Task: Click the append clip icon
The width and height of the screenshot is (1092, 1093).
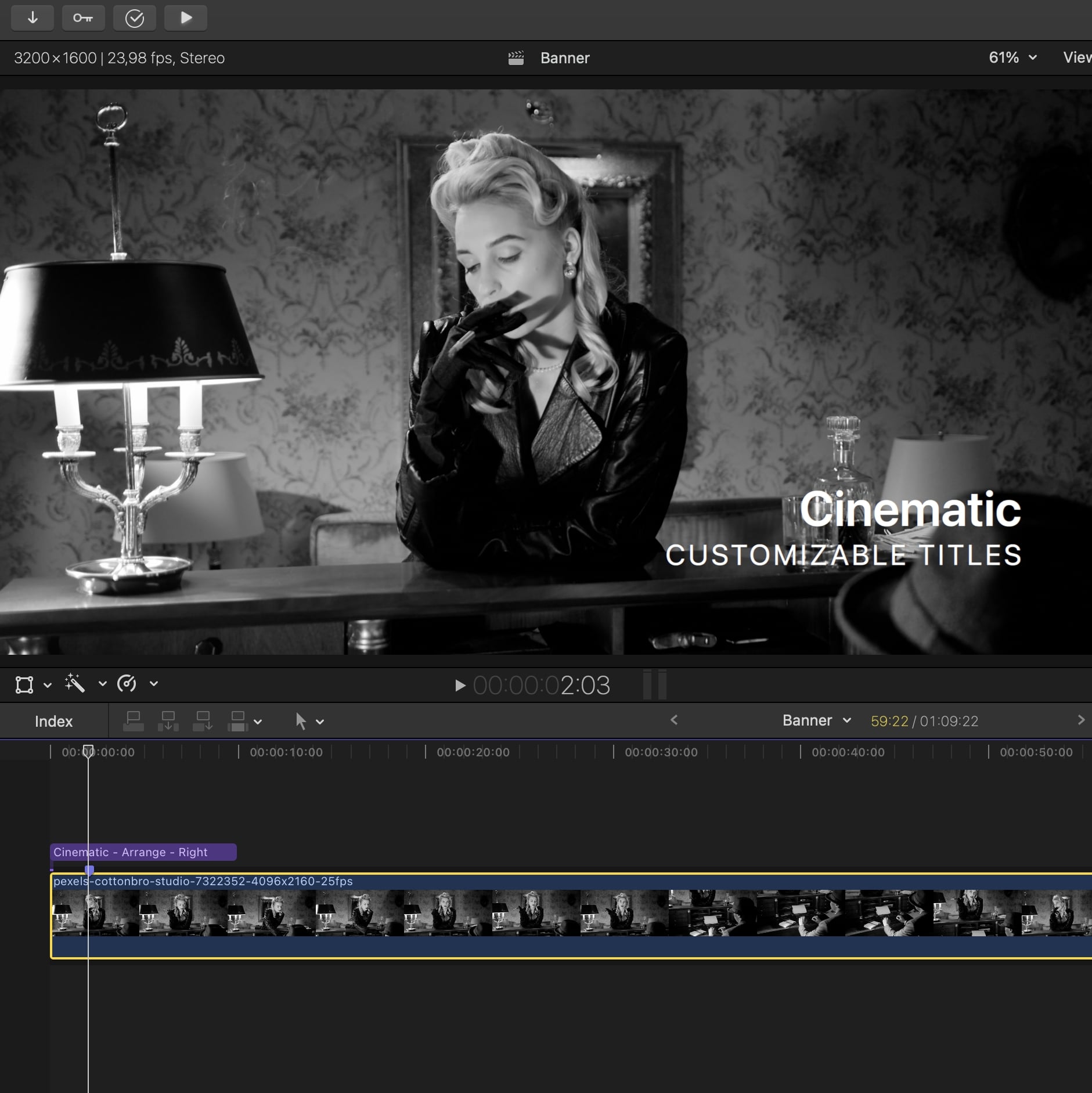Action: click(x=203, y=721)
